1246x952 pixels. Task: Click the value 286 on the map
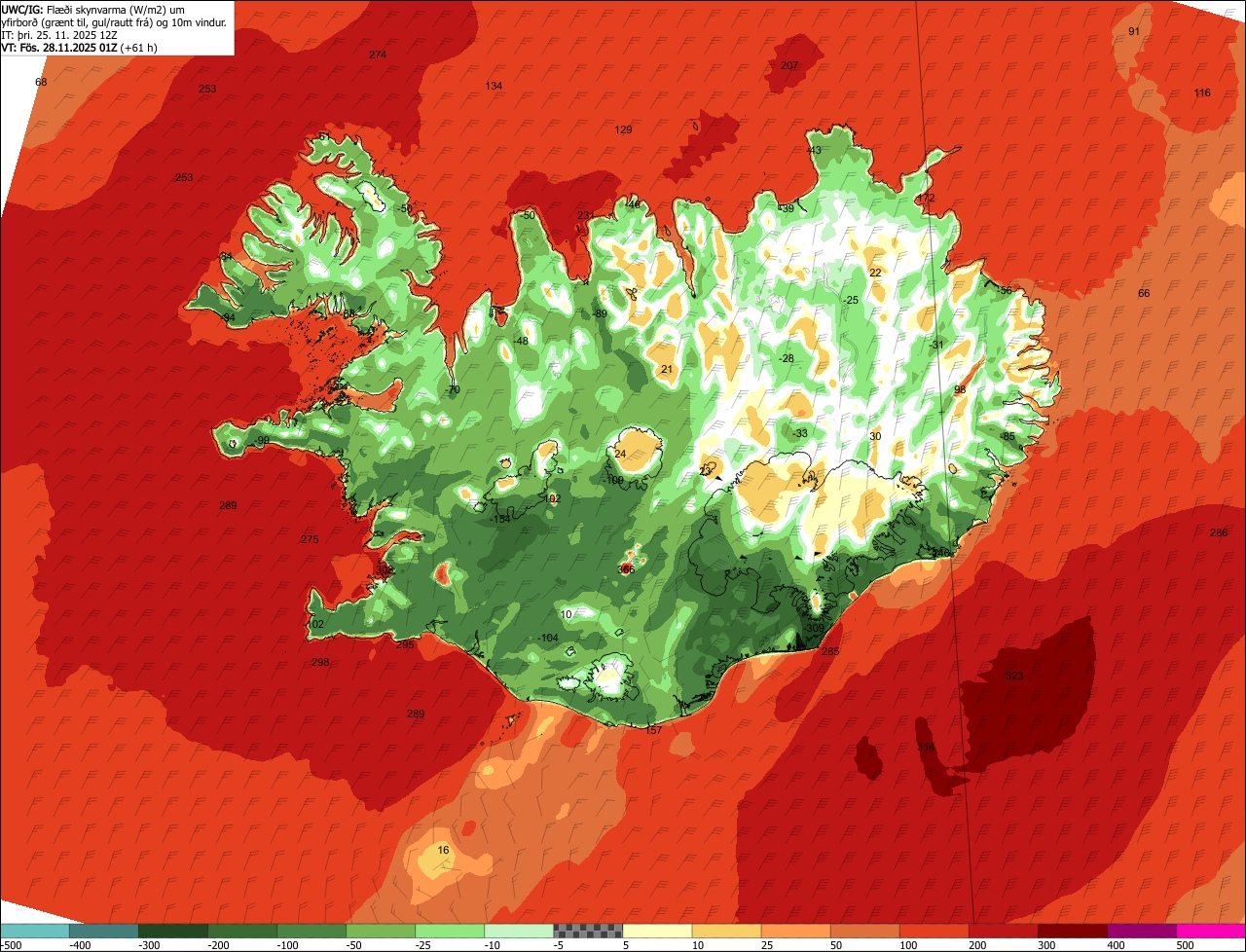click(x=1219, y=532)
